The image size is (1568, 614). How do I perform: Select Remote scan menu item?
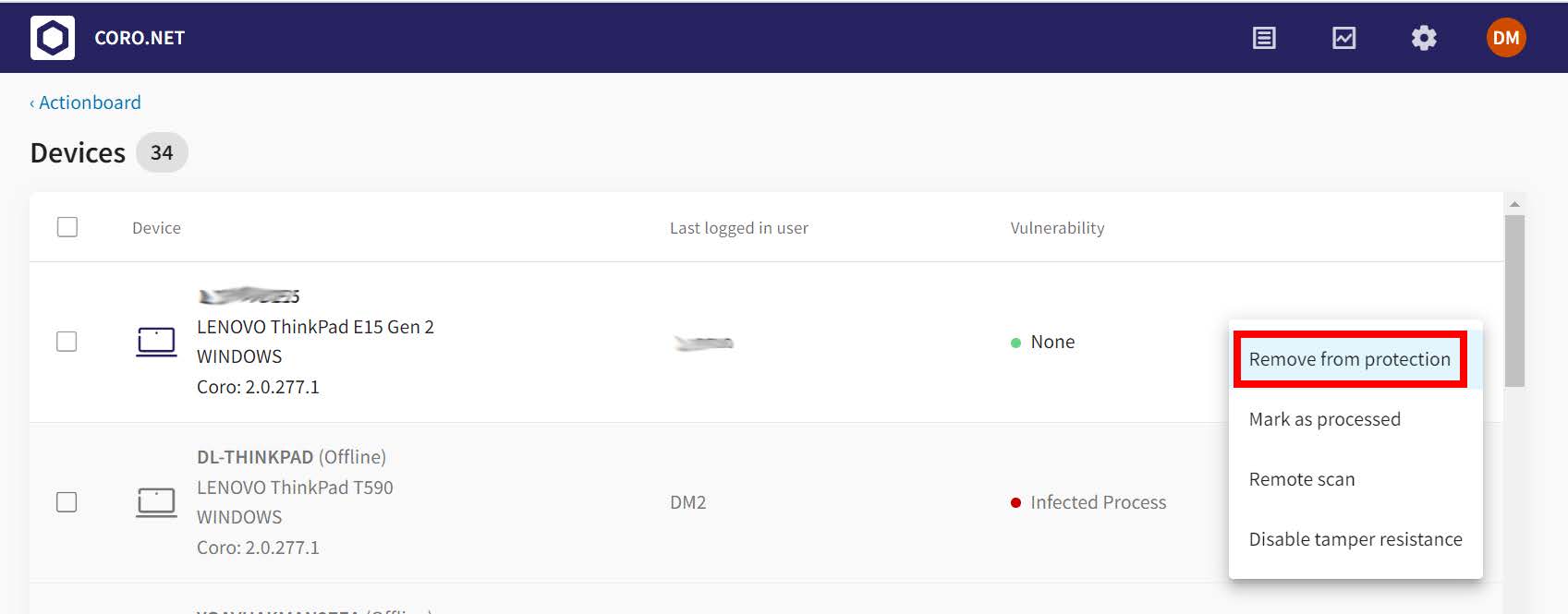[1355, 479]
